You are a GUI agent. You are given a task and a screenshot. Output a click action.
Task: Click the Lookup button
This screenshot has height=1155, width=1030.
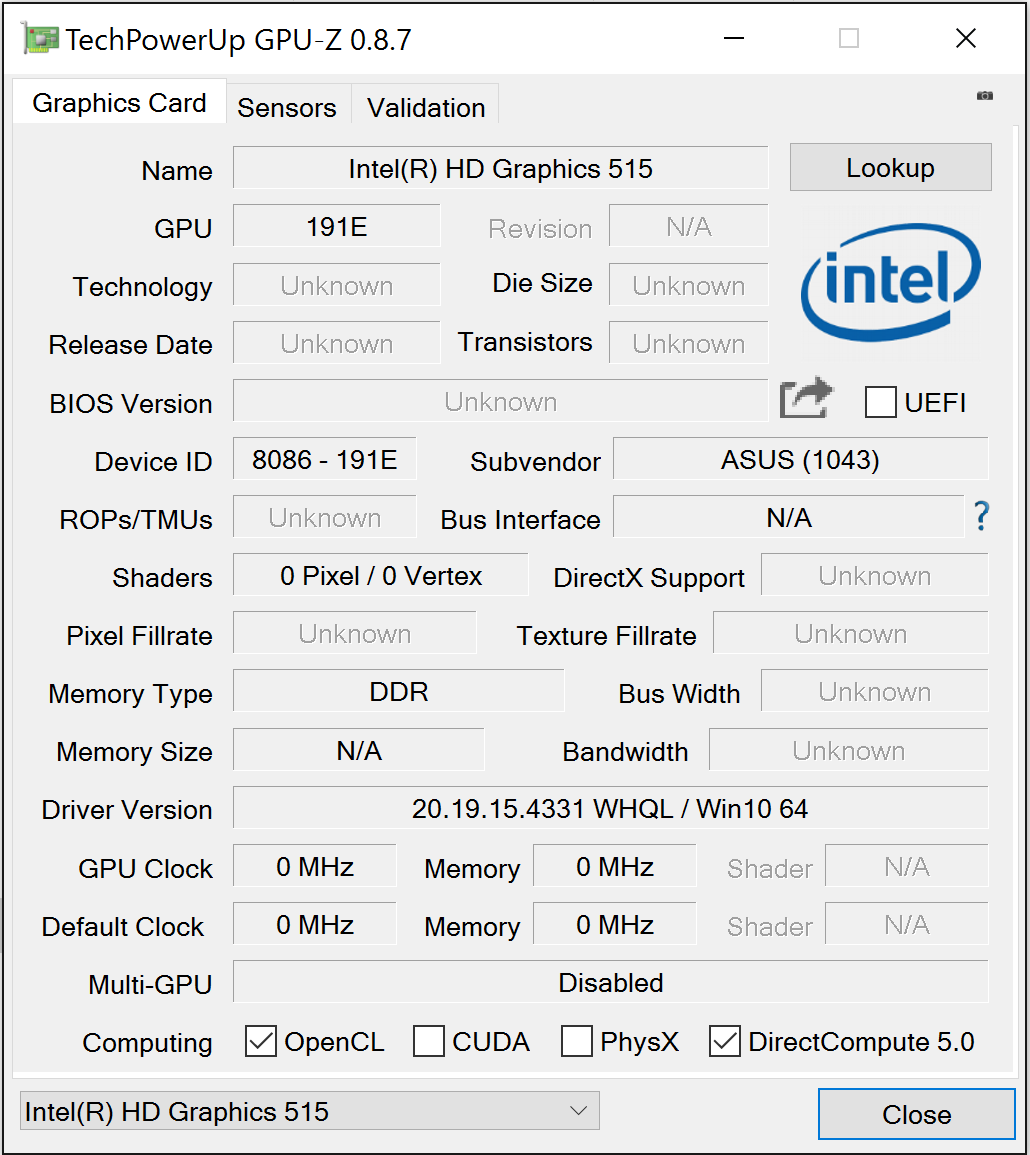pos(891,168)
